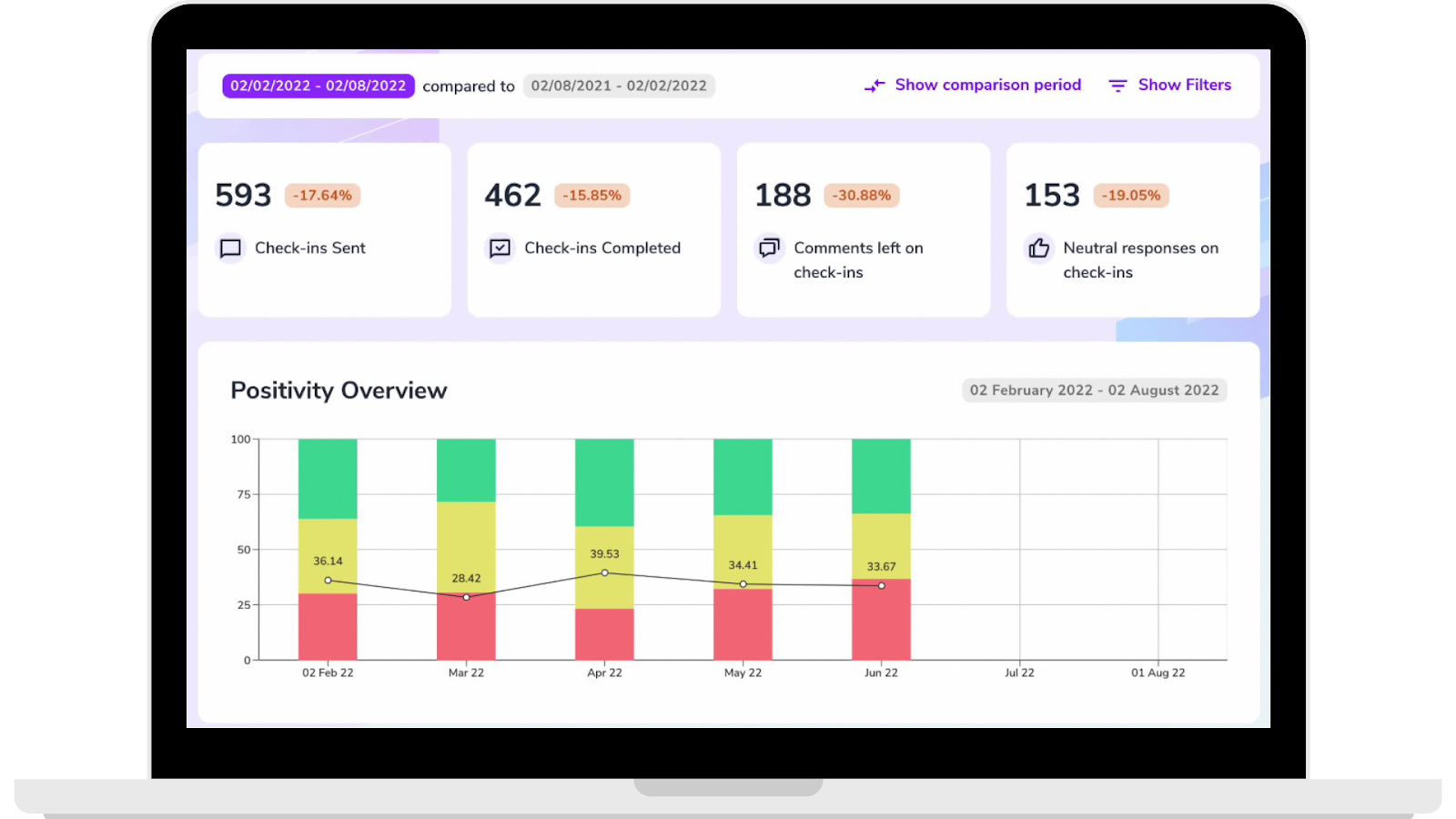The height and width of the screenshot is (819, 1456).
Task: Click the red segment of May 22 bar
Action: click(743, 624)
